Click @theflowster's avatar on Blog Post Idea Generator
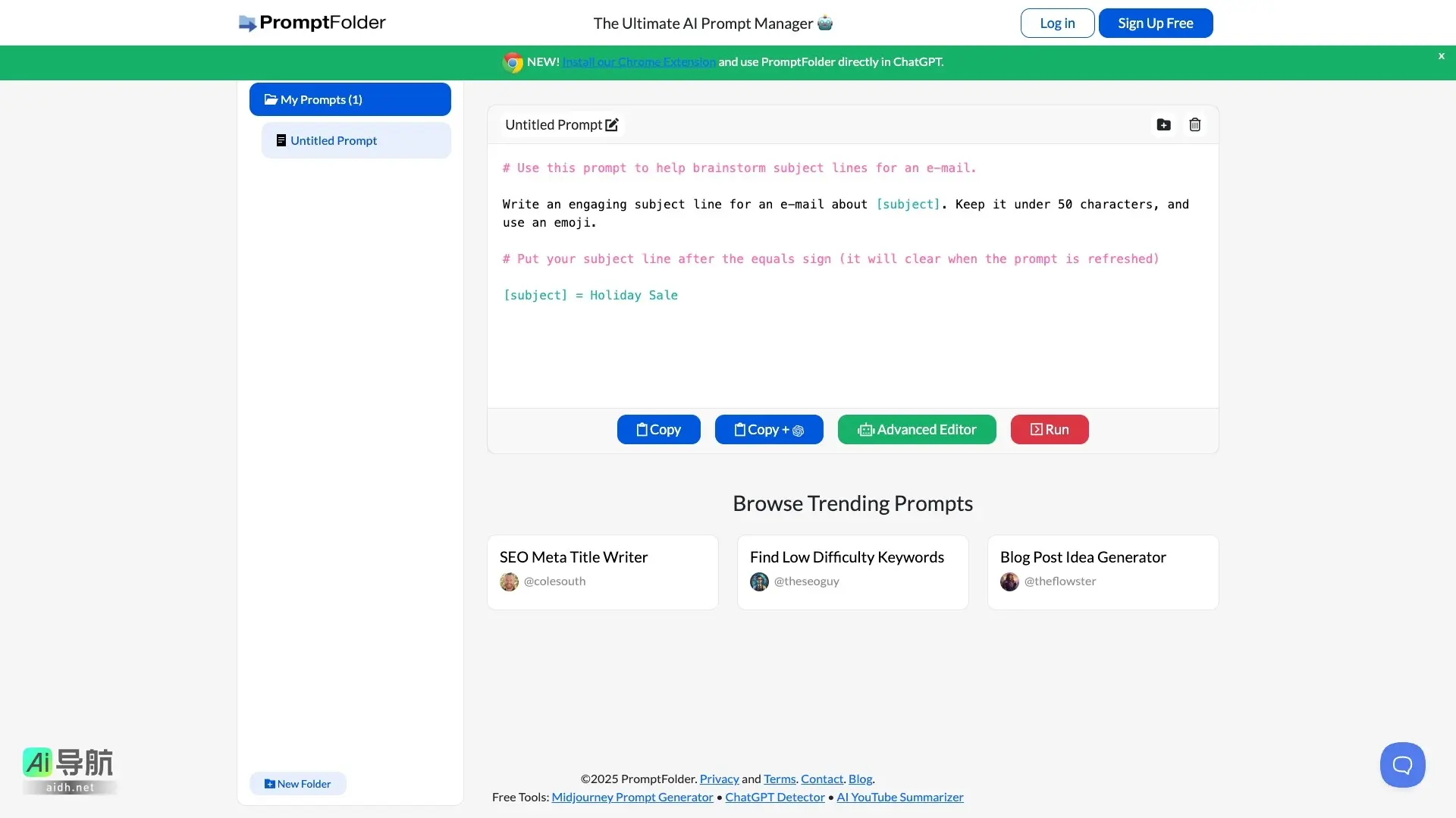This screenshot has height=818, width=1456. coord(1009,581)
